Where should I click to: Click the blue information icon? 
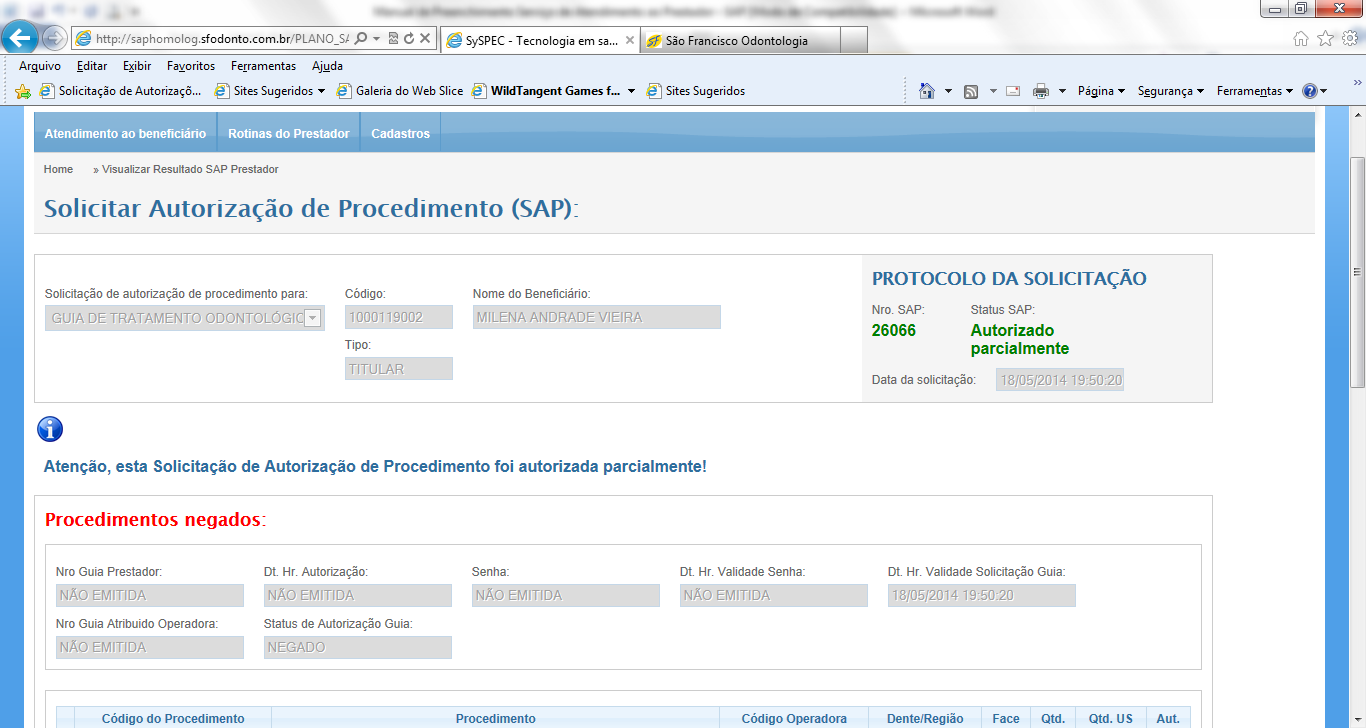point(50,429)
